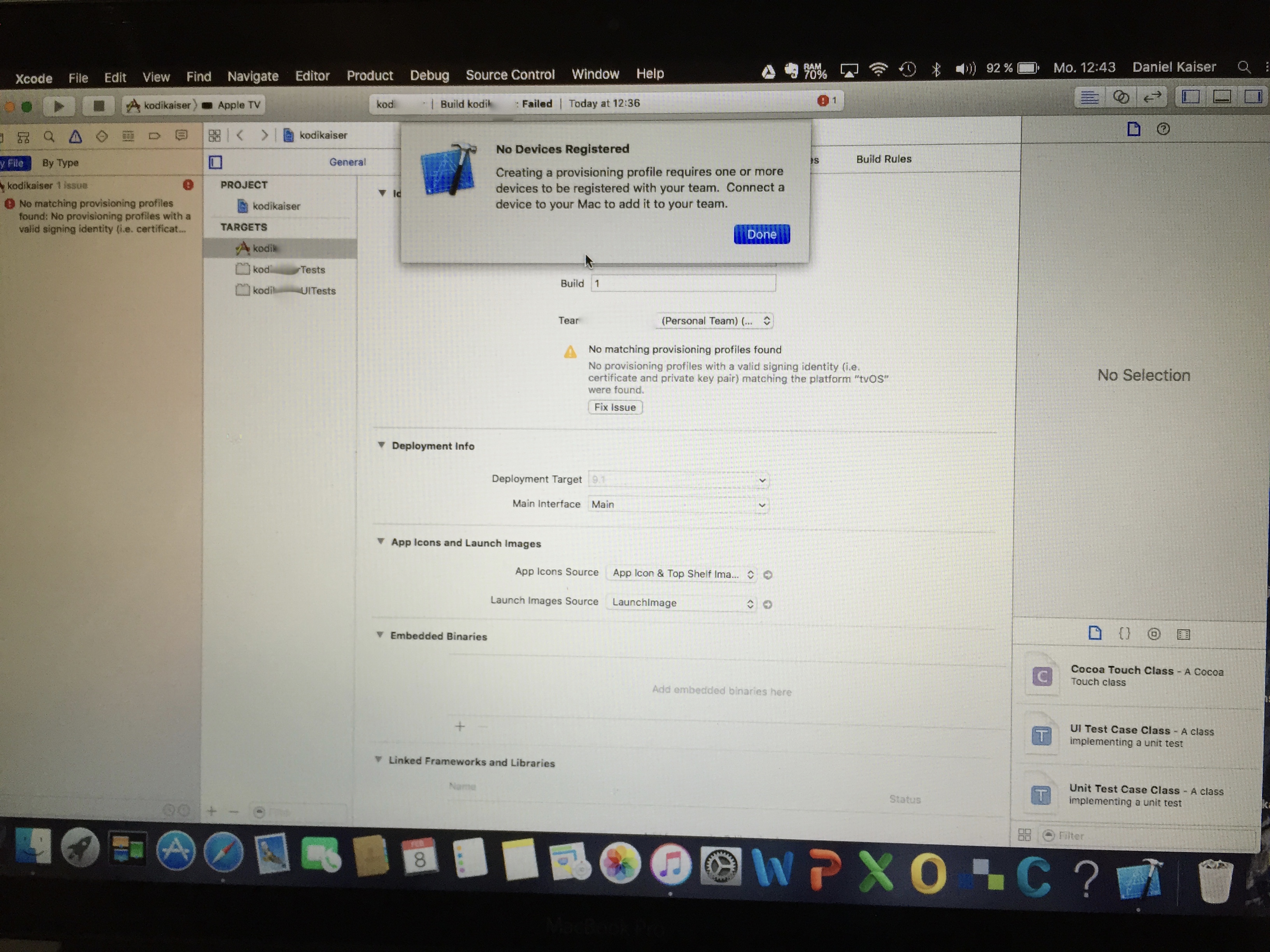Open the test navigator diamond icon
Viewport: 1270px width, 952px height.
click(x=102, y=136)
